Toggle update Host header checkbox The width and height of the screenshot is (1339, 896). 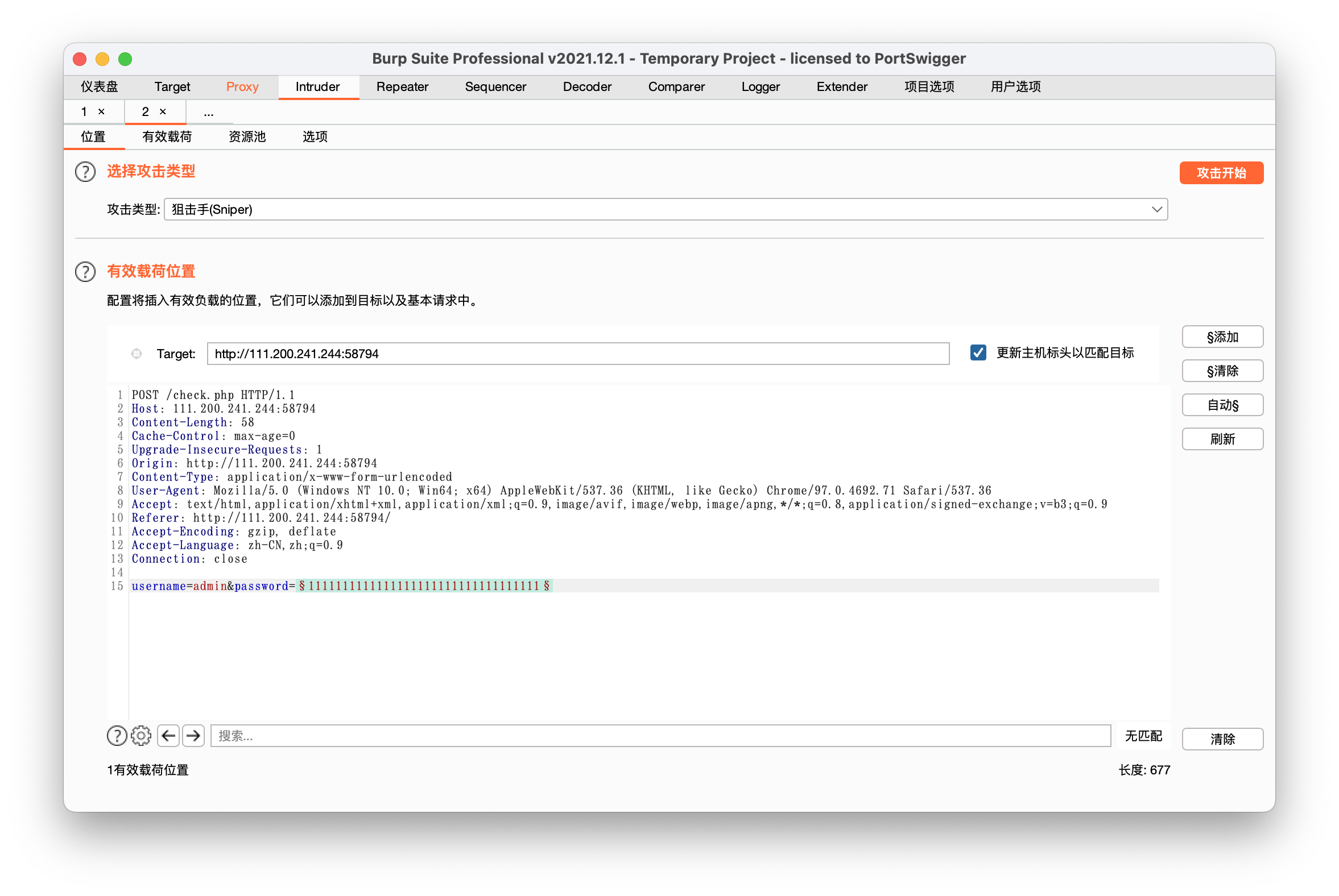tap(978, 353)
